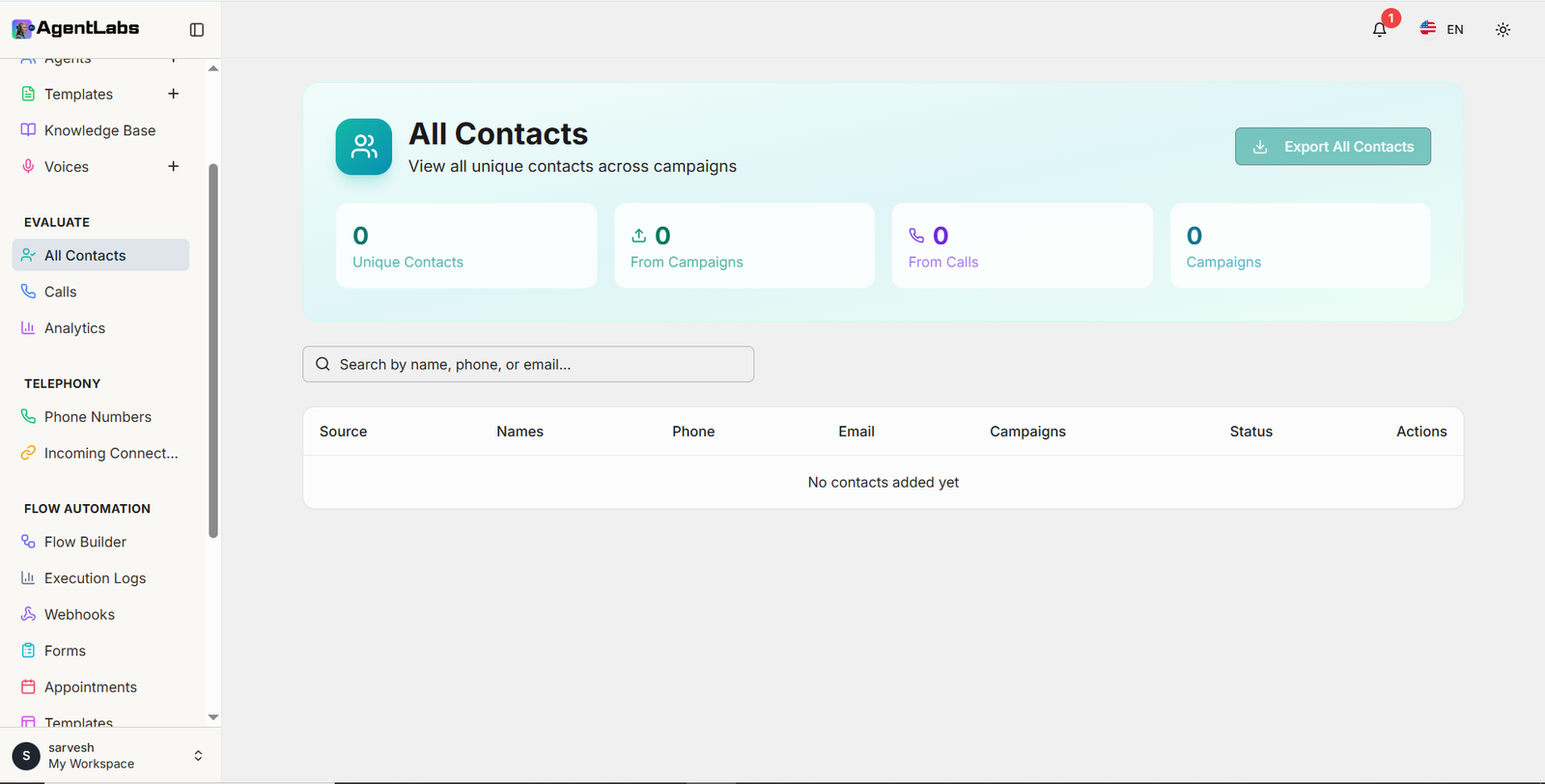Click the contact search field
Screen dimensions: 1545x784
pos(528,364)
